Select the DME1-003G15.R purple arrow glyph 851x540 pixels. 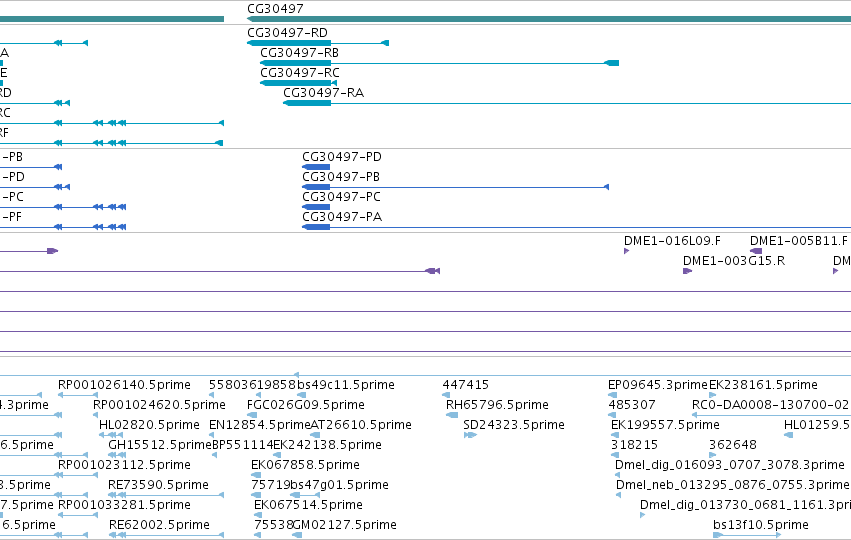tap(687, 271)
